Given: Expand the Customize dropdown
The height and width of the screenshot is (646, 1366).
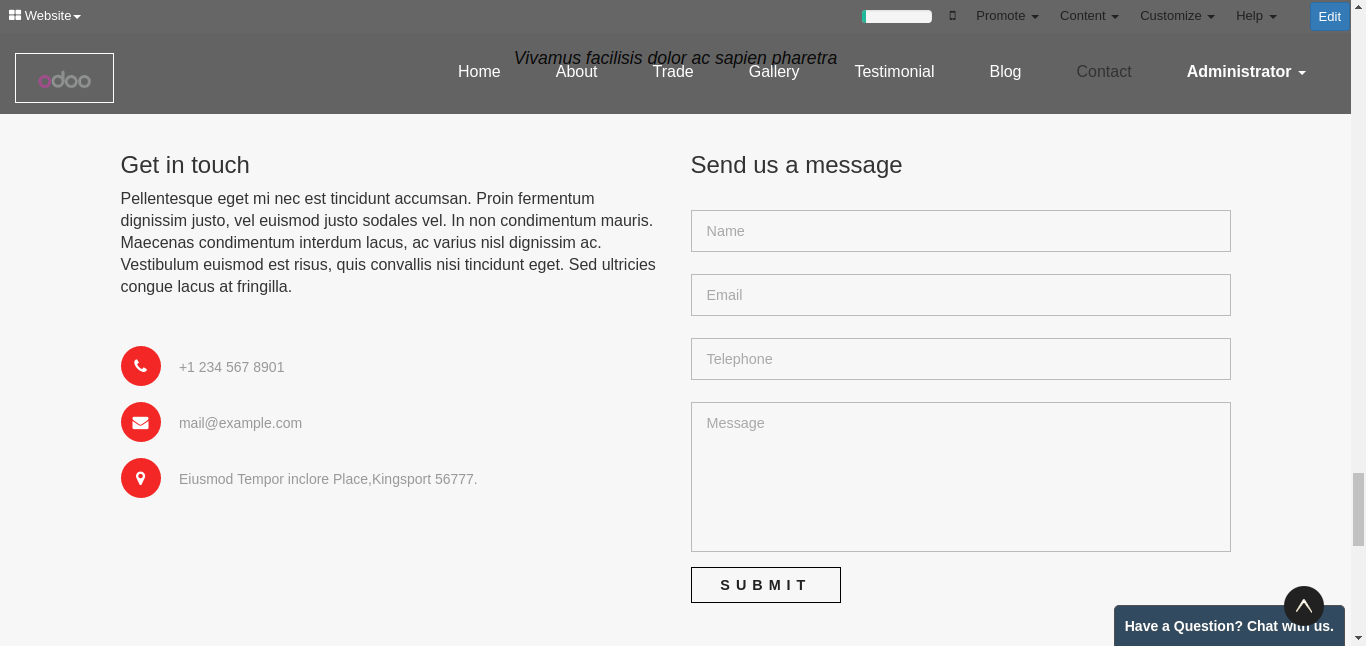Looking at the screenshot, I should pyautogui.click(x=1177, y=16).
